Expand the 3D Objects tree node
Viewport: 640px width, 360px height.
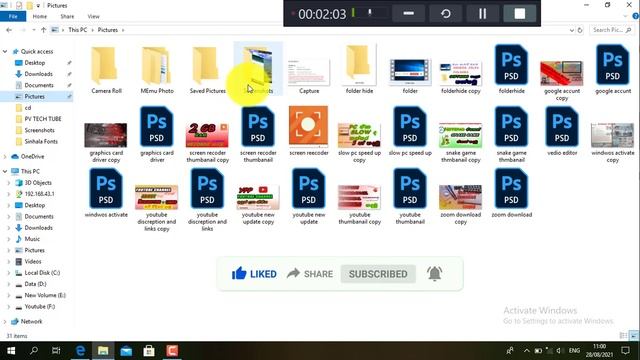(x=9, y=183)
